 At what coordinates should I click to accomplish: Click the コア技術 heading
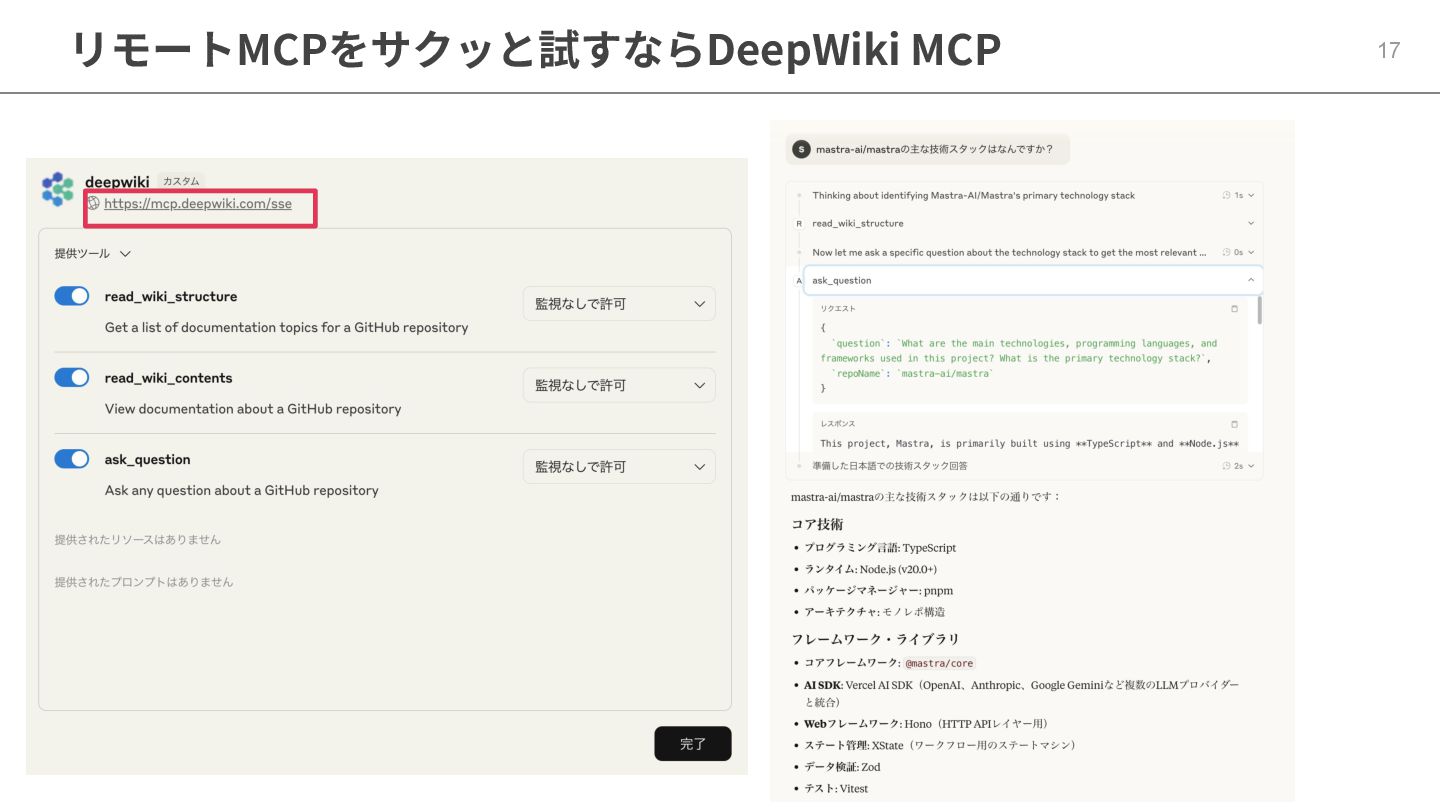[817, 524]
